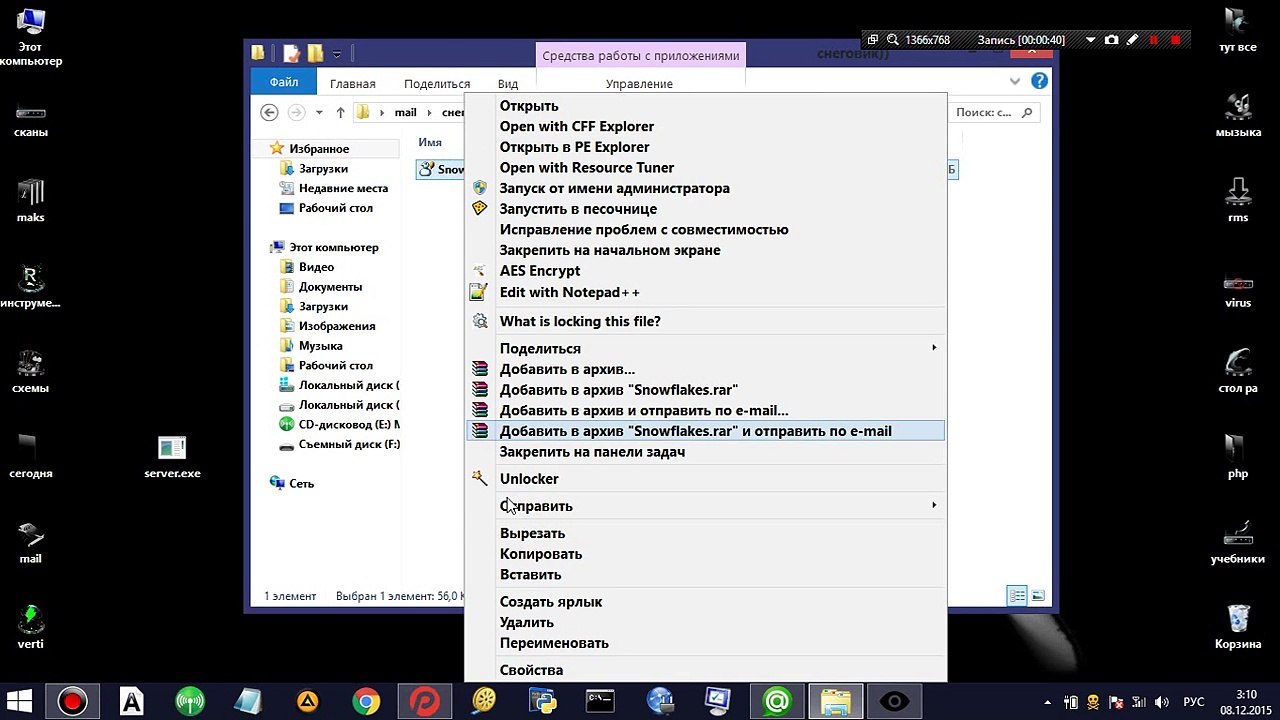Select 'Закрепить на начальном экране' entry

pyautogui.click(x=706, y=250)
